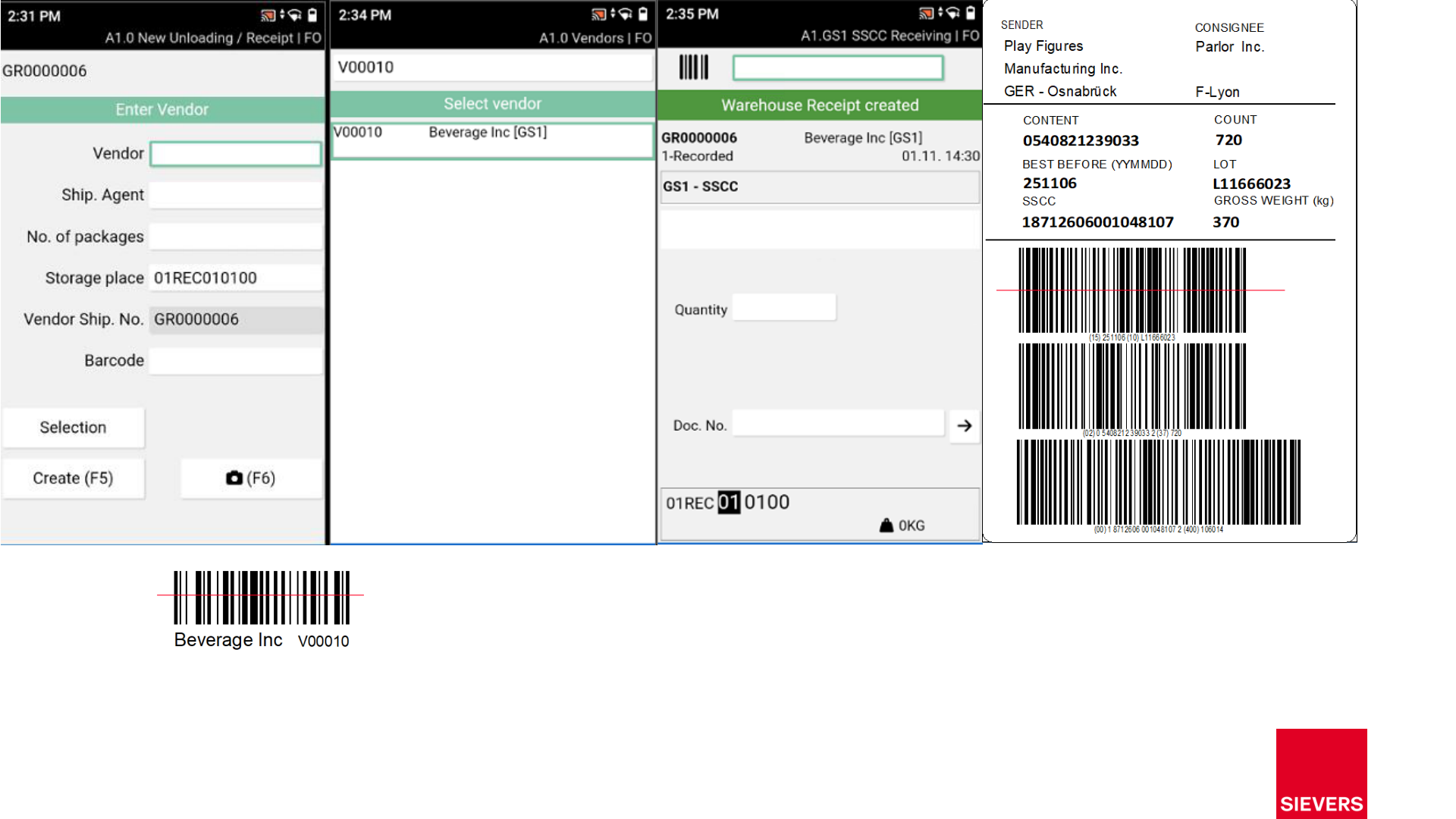
Task: Click the Barcode input field
Action: click(x=236, y=360)
